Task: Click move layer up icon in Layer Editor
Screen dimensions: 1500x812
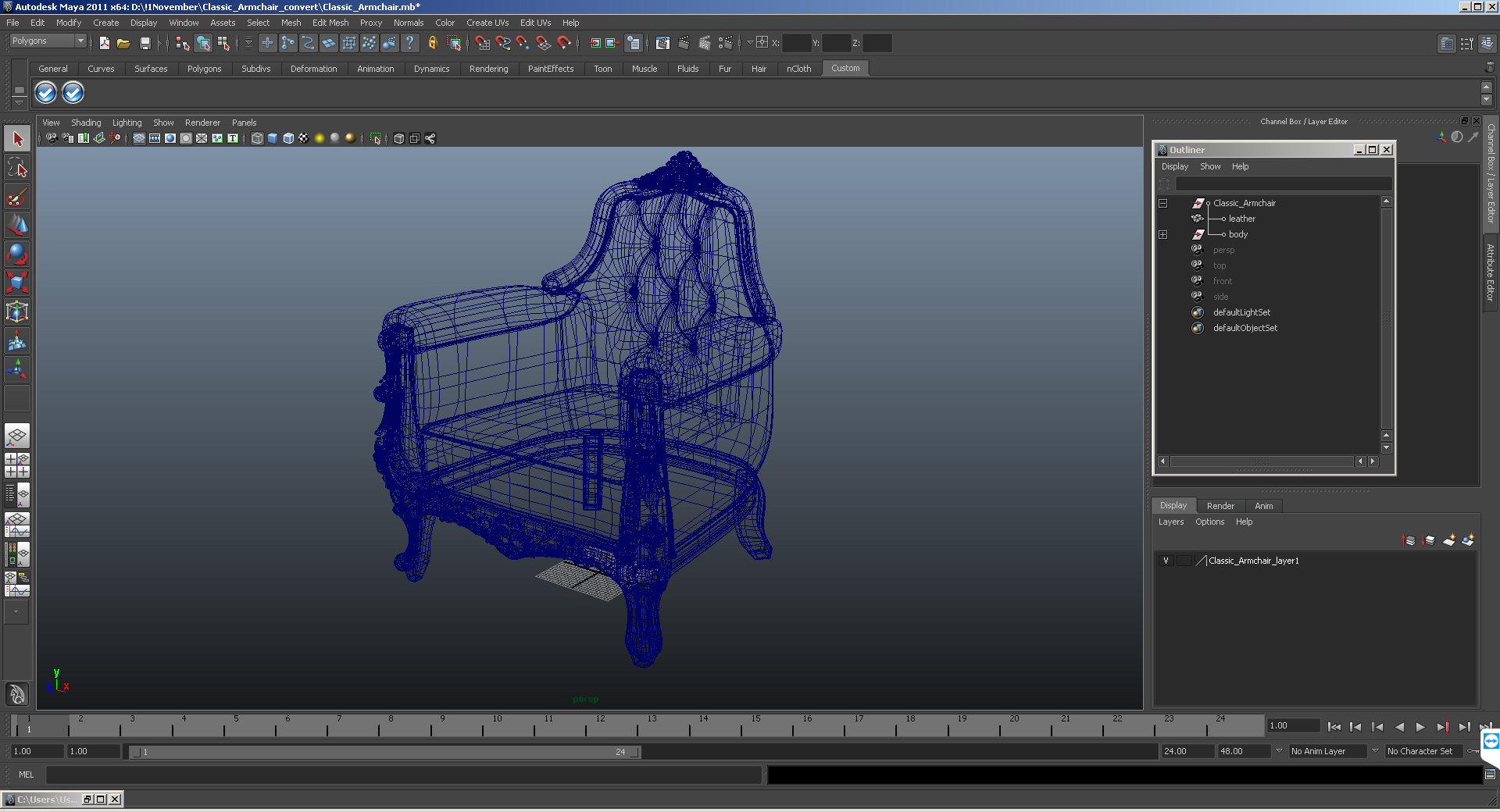Action: coord(1409,540)
